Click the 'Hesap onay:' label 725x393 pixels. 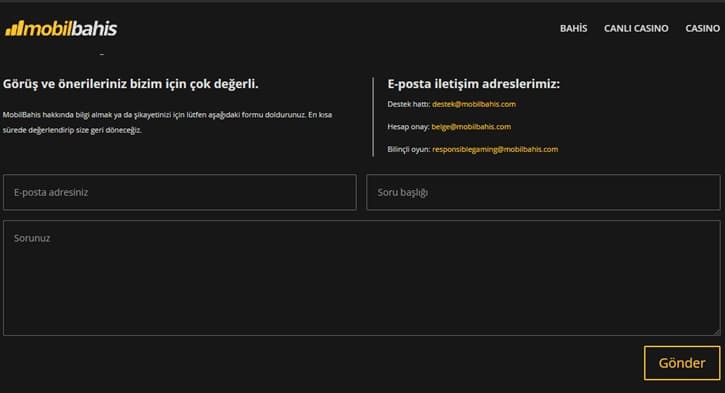tap(408, 127)
